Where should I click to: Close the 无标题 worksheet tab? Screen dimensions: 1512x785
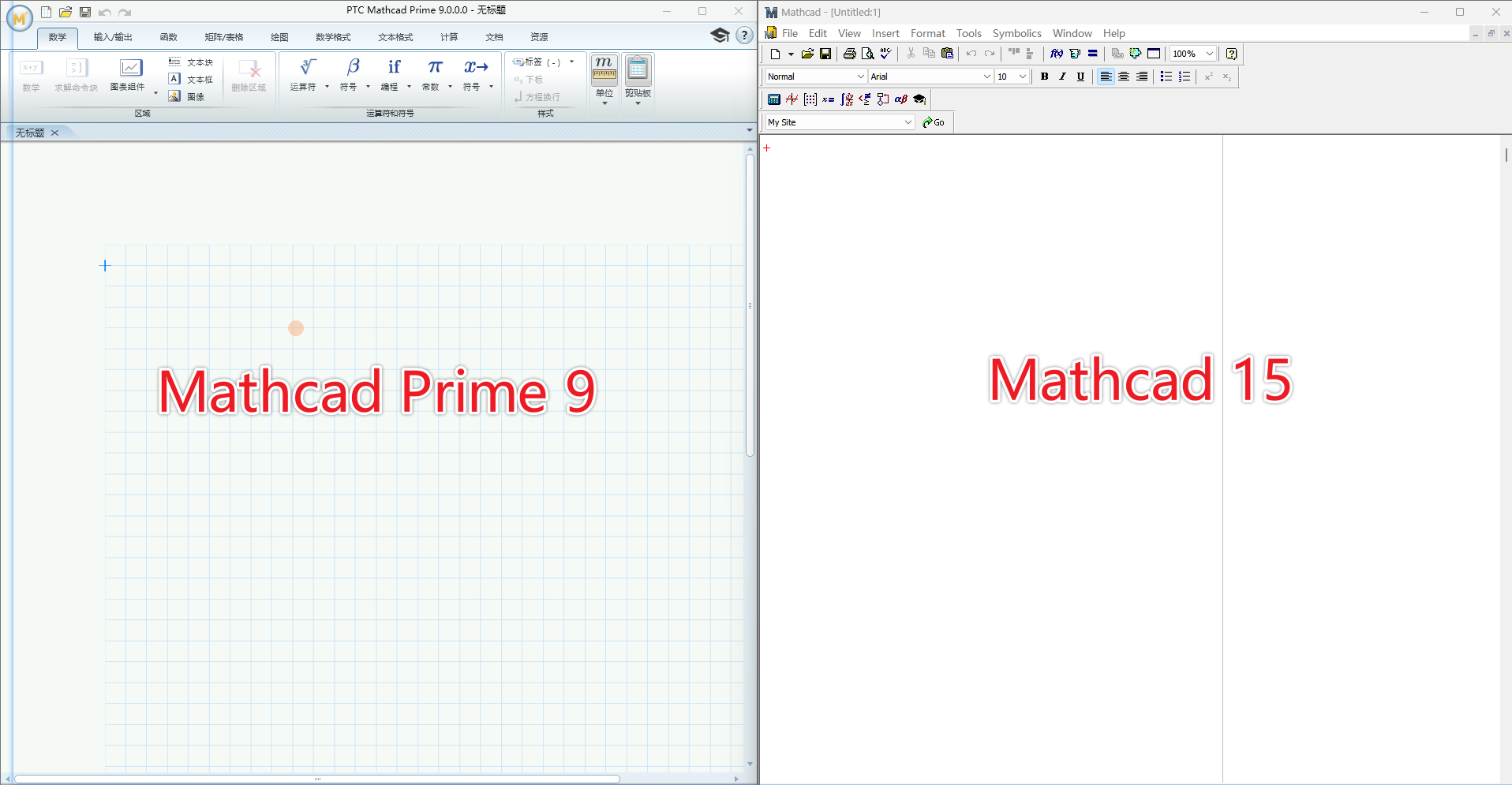click(x=54, y=133)
